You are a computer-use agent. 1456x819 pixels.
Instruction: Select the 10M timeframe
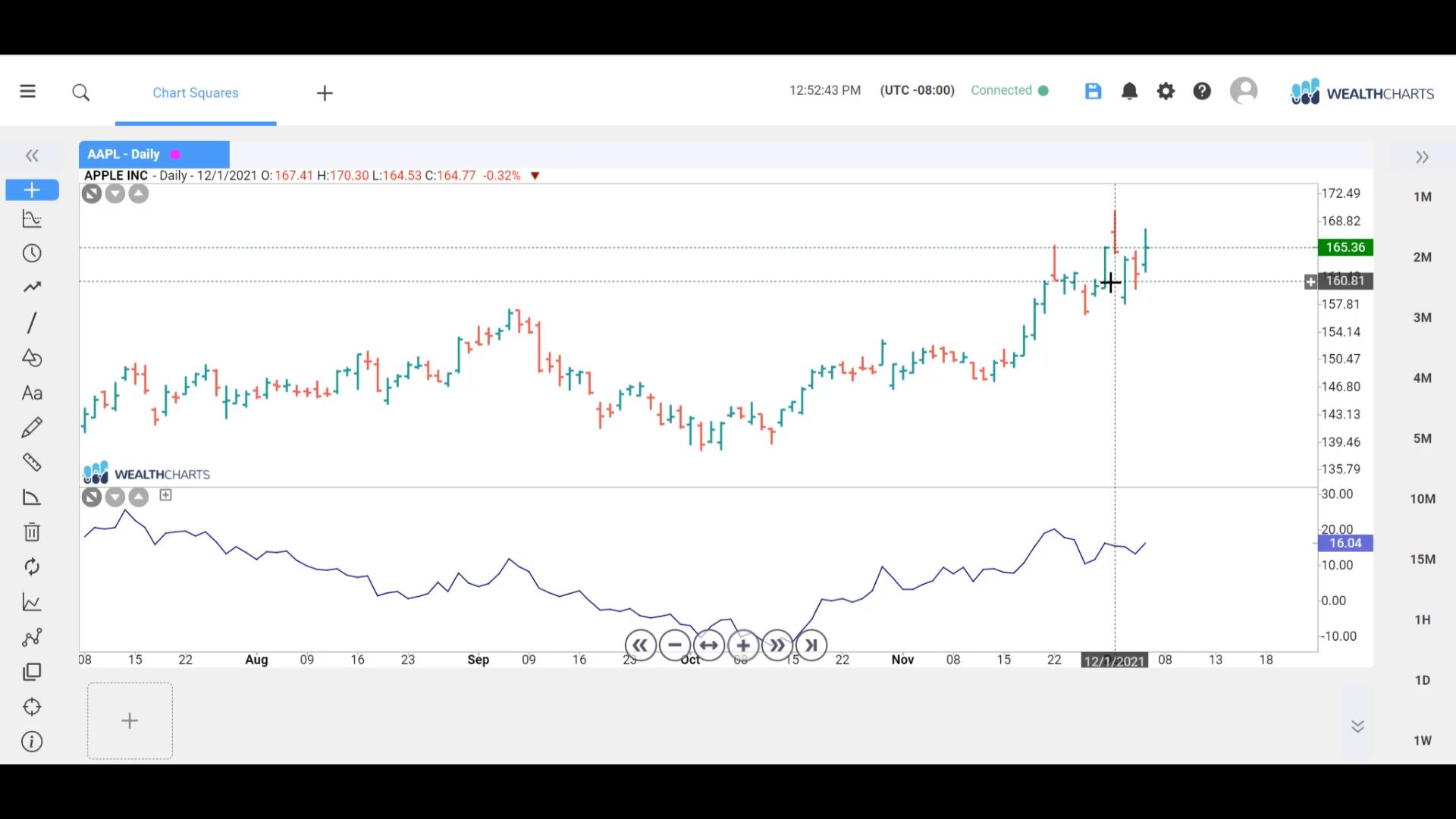pos(1423,499)
